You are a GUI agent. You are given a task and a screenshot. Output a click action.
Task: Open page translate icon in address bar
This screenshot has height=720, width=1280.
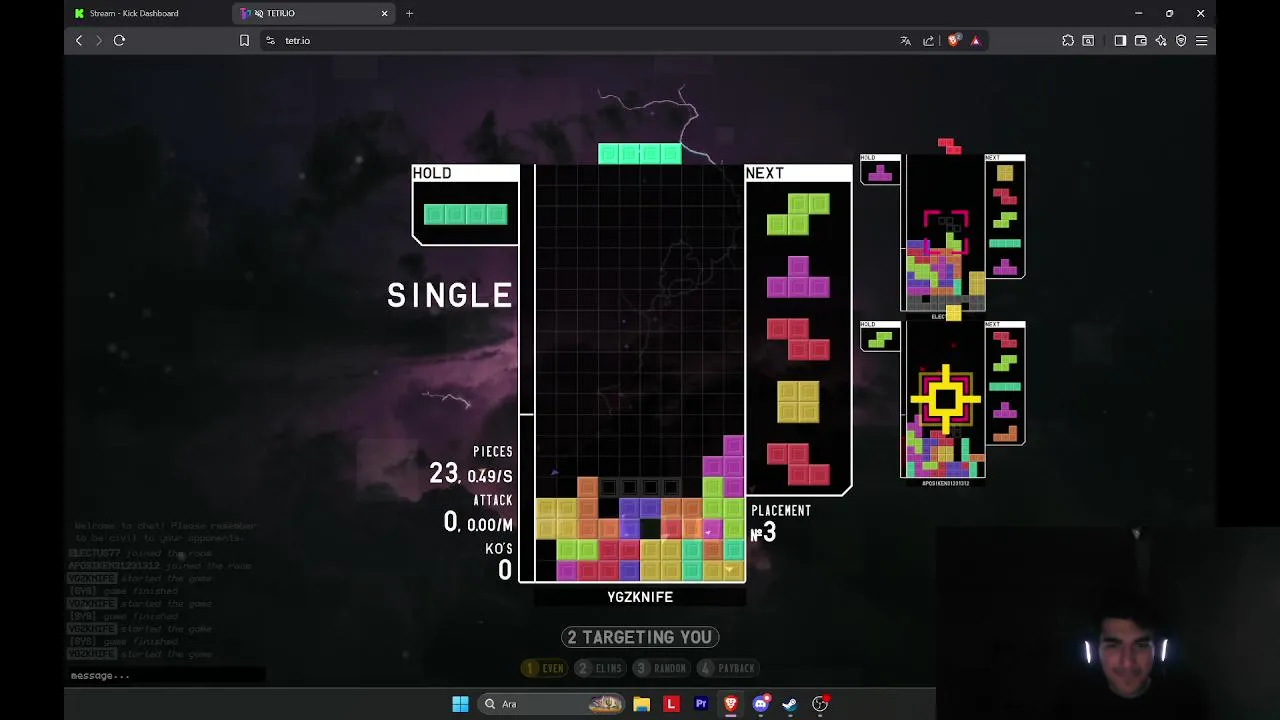906,40
